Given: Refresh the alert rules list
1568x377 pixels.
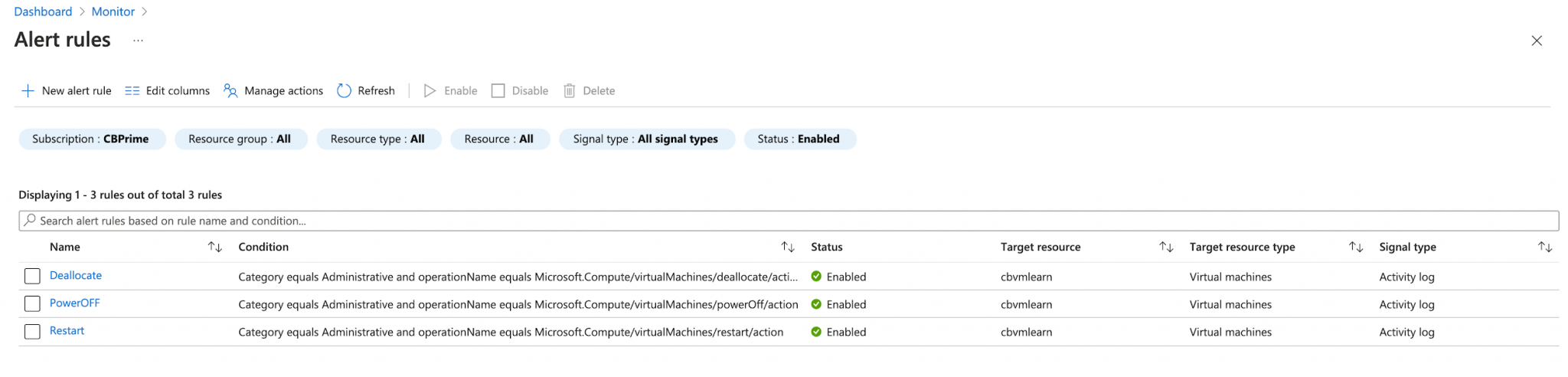Looking at the screenshot, I should [x=366, y=91].
